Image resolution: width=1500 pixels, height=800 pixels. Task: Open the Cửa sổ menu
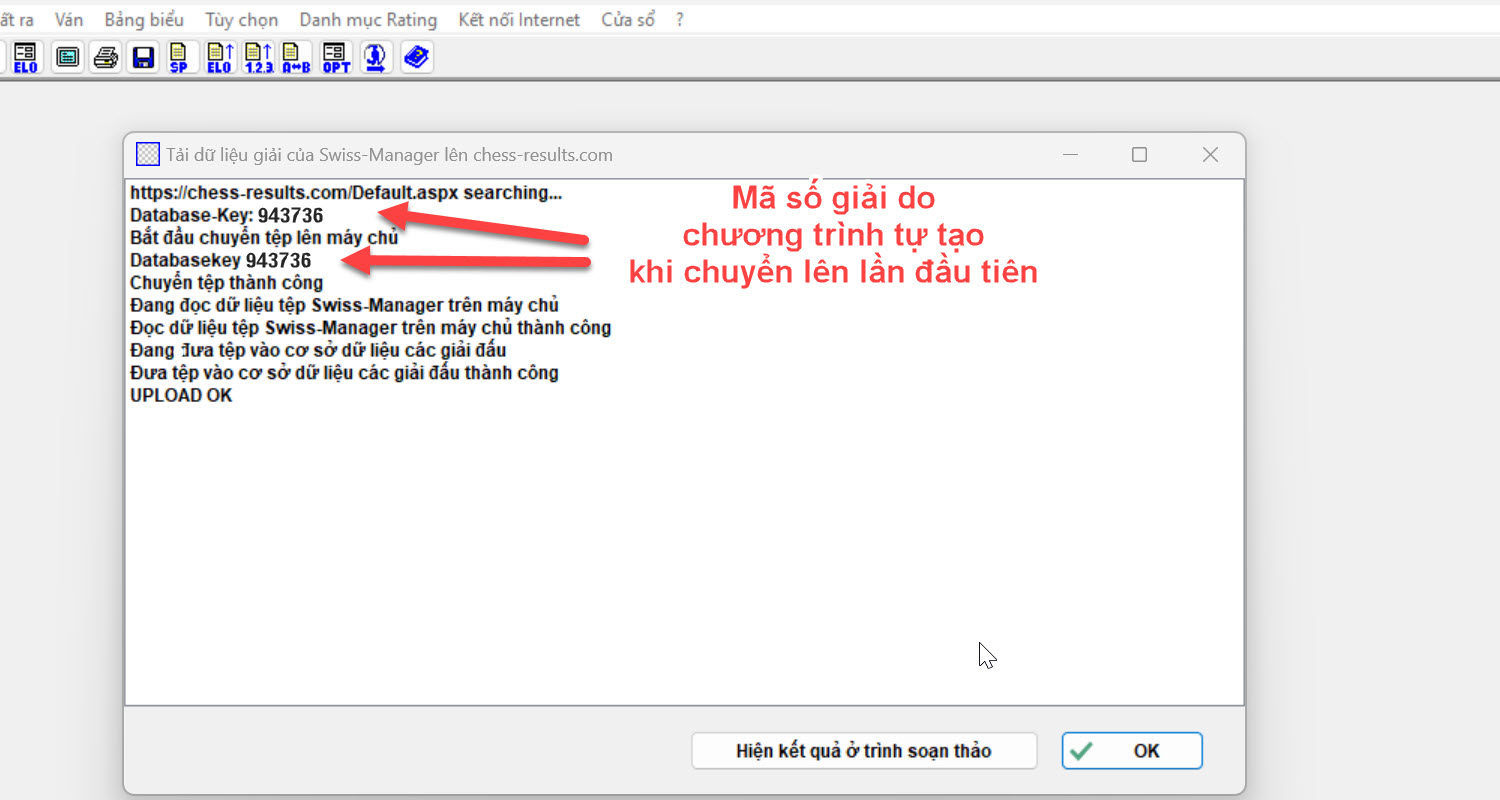pyautogui.click(x=628, y=19)
